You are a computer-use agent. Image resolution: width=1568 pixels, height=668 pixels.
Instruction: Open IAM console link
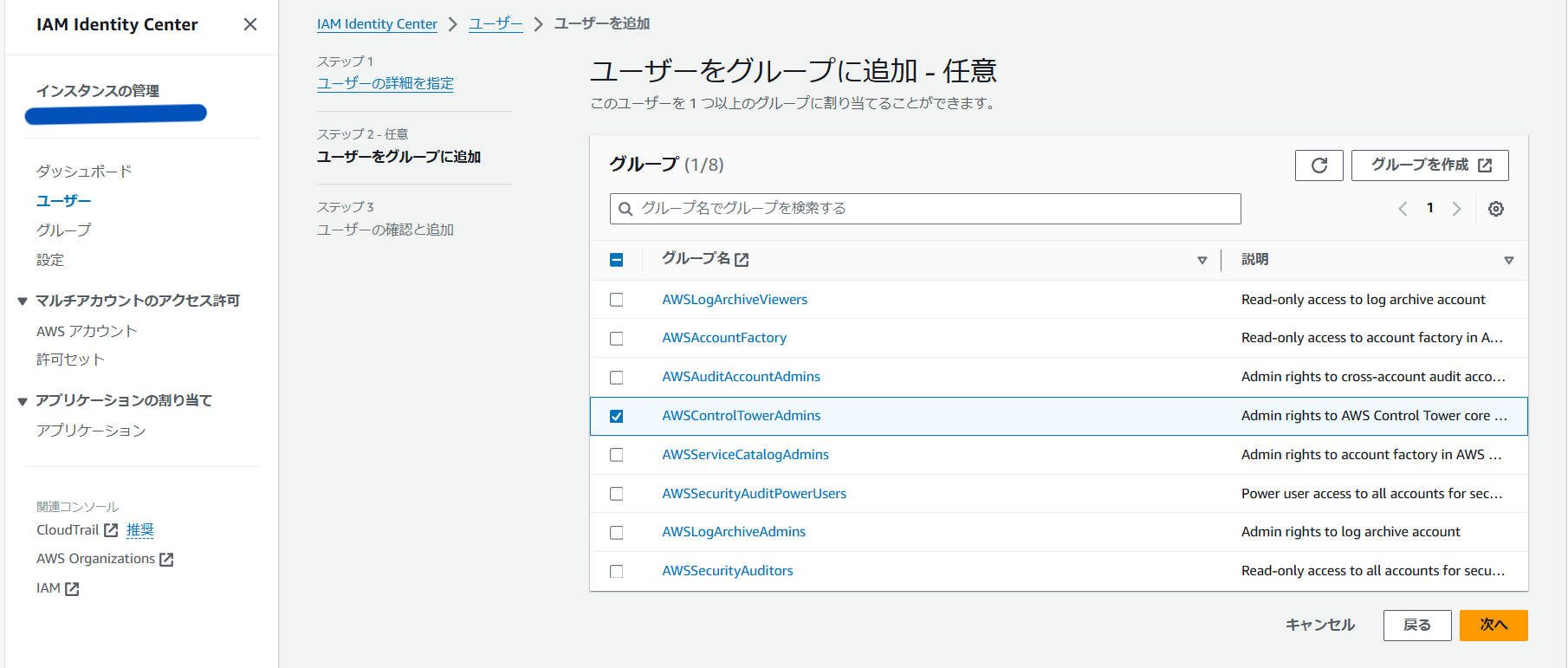[x=49, y=588]
